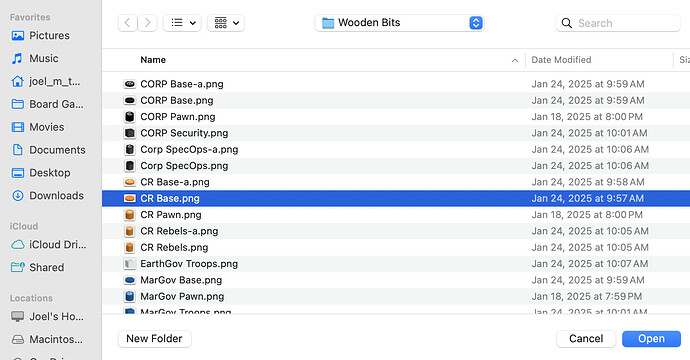Image resolution: width=690 pixels, height=360 pixels.
Task: Click the Open button
Action: point(651,339)
